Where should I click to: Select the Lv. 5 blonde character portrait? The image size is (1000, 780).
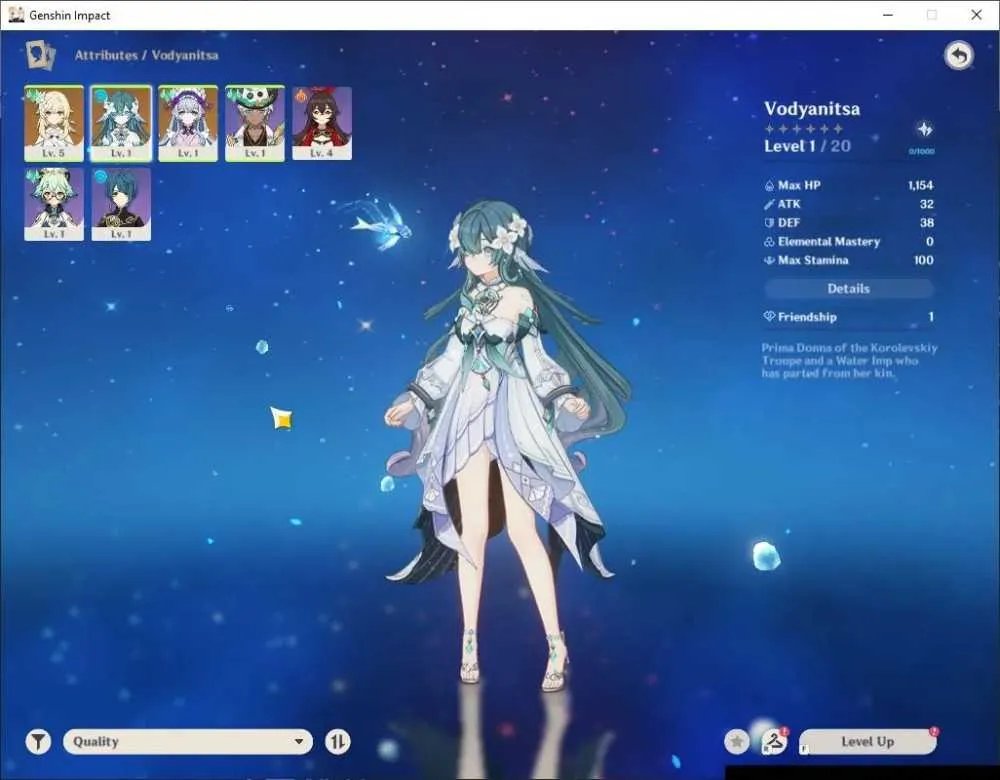pos(54,123)
